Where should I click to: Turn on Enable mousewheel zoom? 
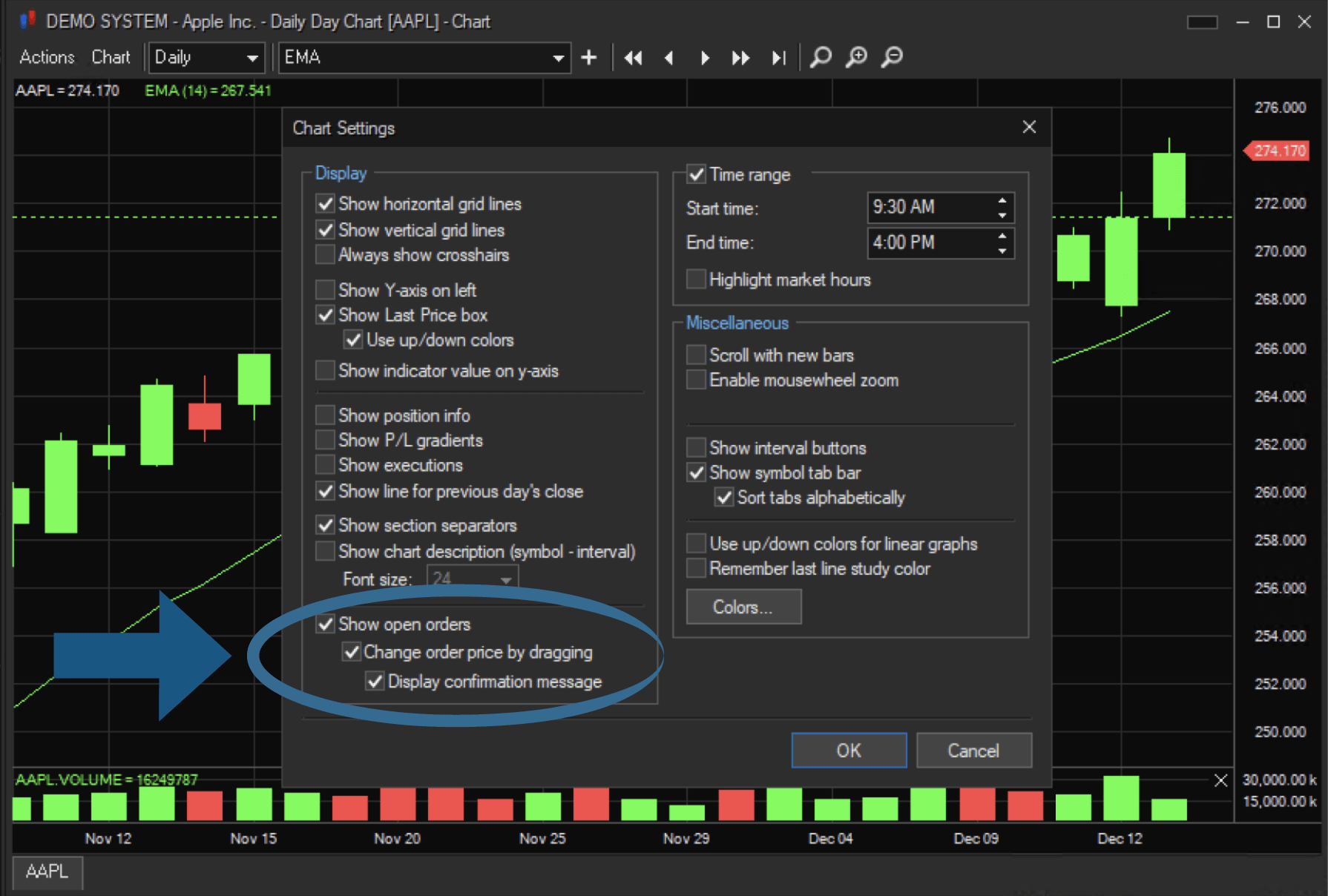point(696,381)
